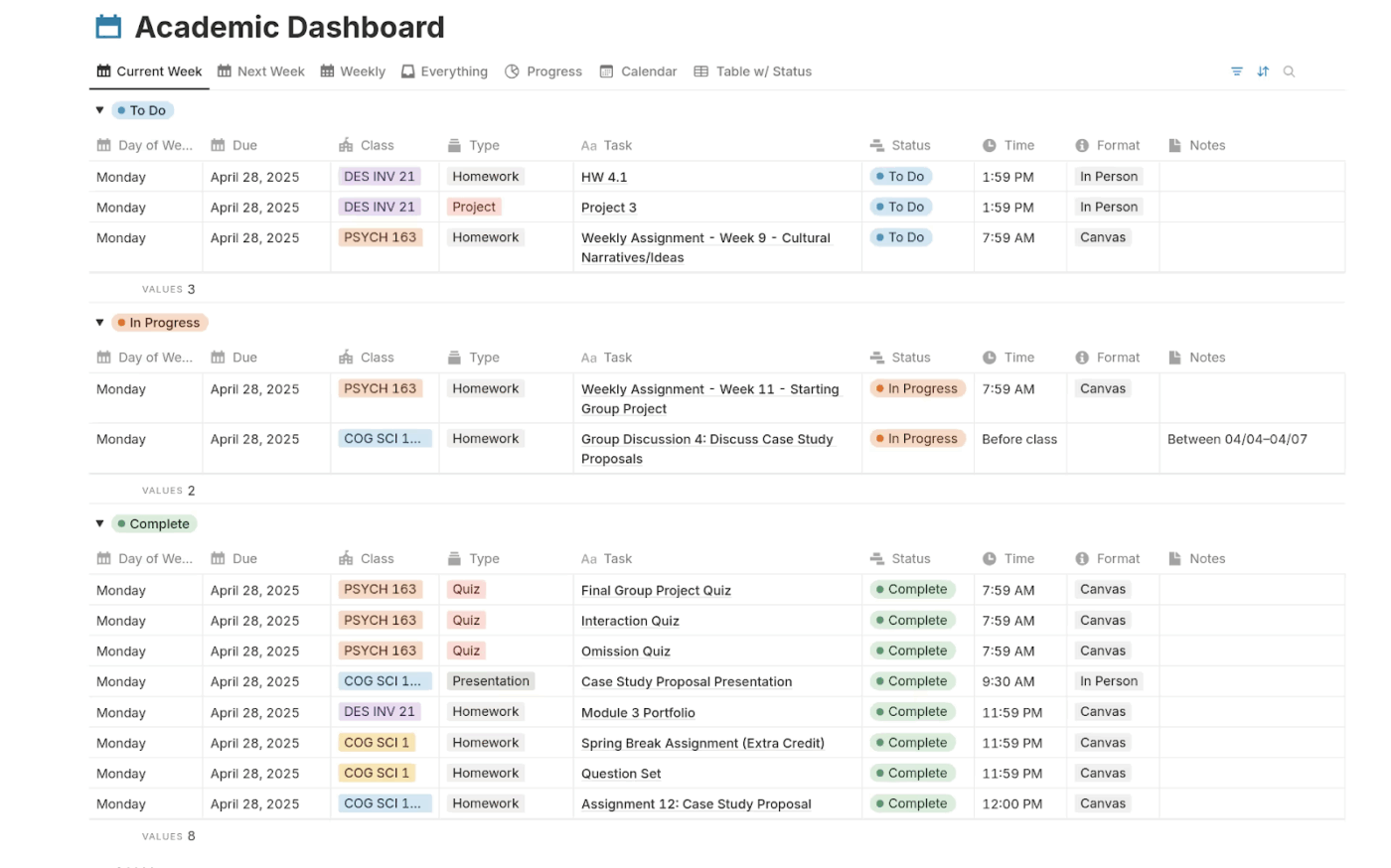Viewport: 1391px width, 868px height.
Task: Collapse the In Progress group triangle
Action: [99, 322]
